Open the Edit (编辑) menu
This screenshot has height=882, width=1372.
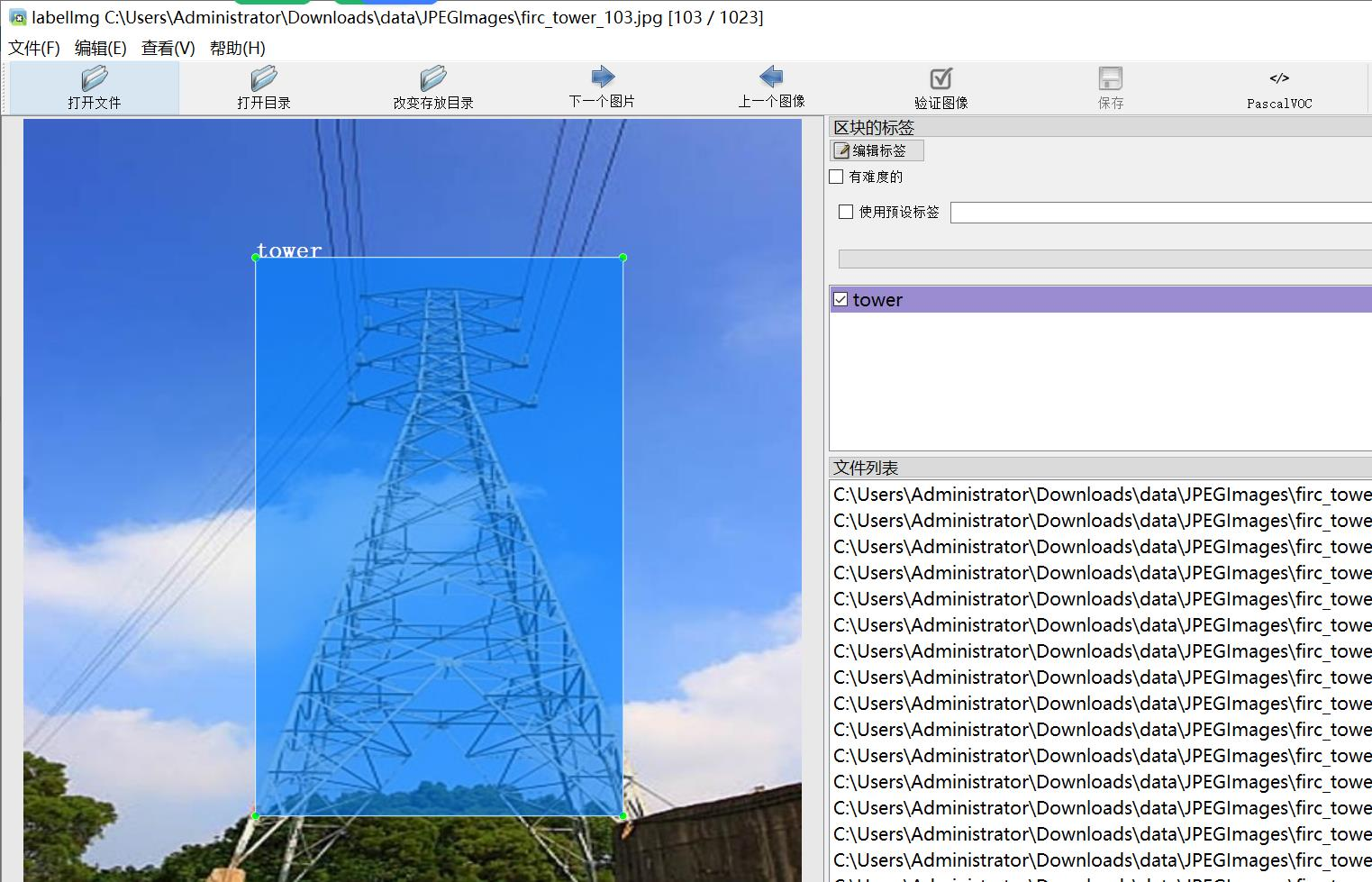(100, 49)
